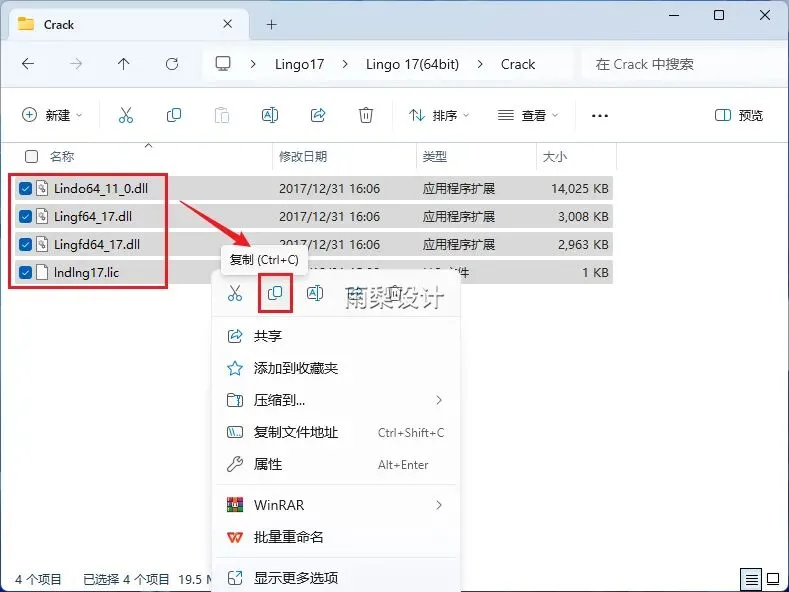The height and width of the screenshot is (592, 789).
Task: Select 复制文件地址 in context menu
Action: [336, 432]
